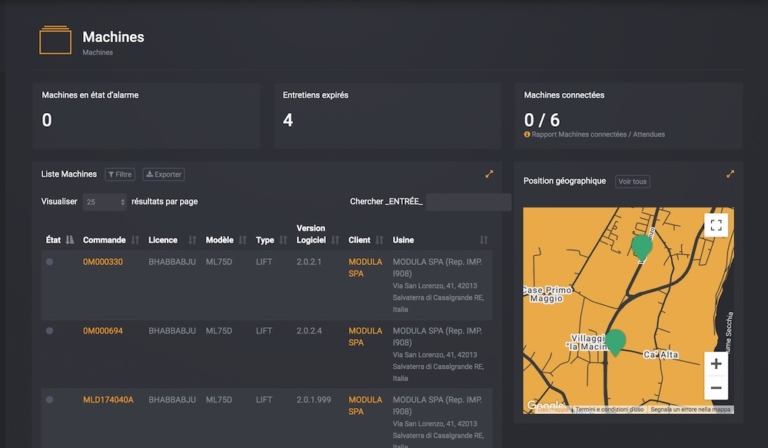Click the Exporter button

click(x=164, y=174)
